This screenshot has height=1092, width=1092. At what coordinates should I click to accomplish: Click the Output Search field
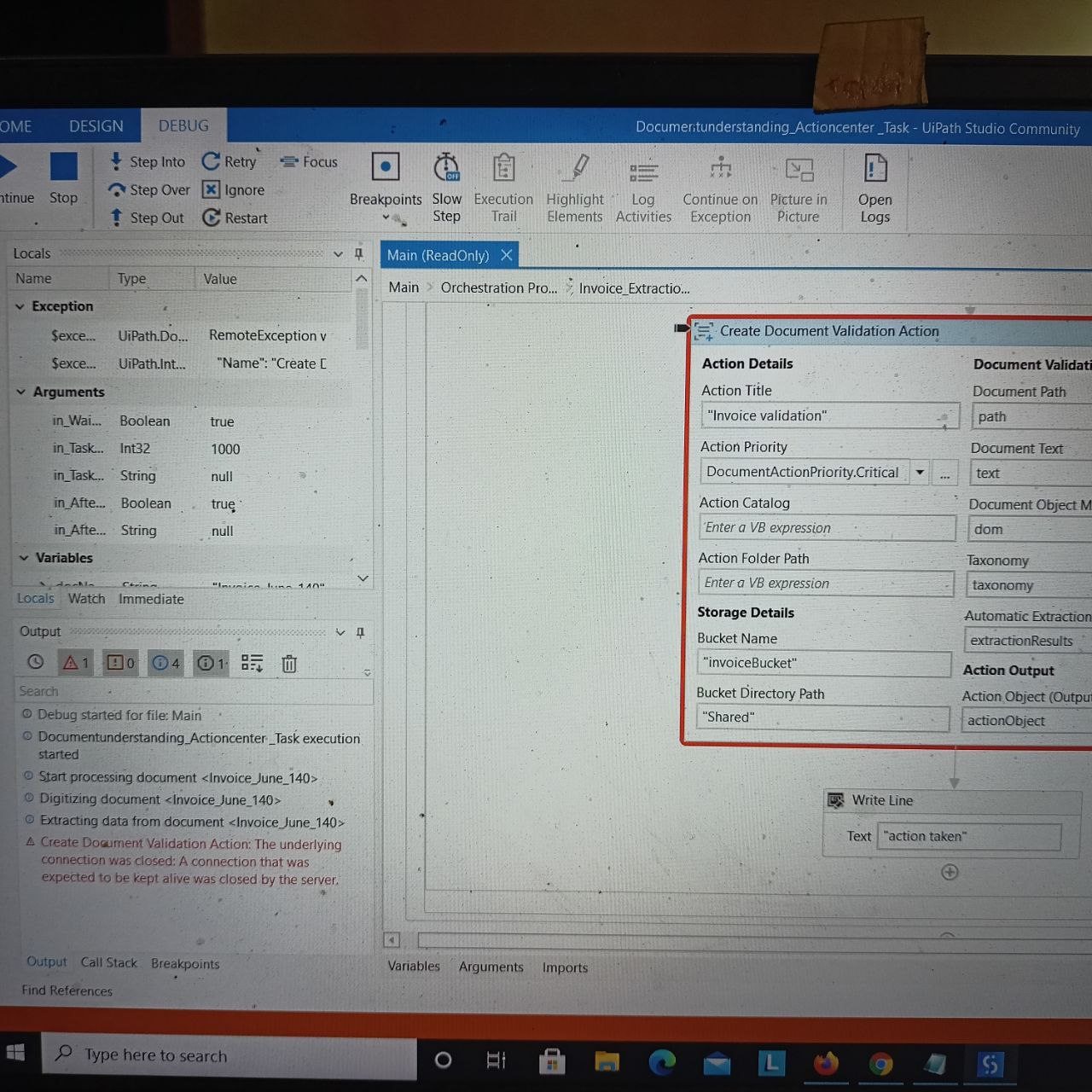(195, 691)
